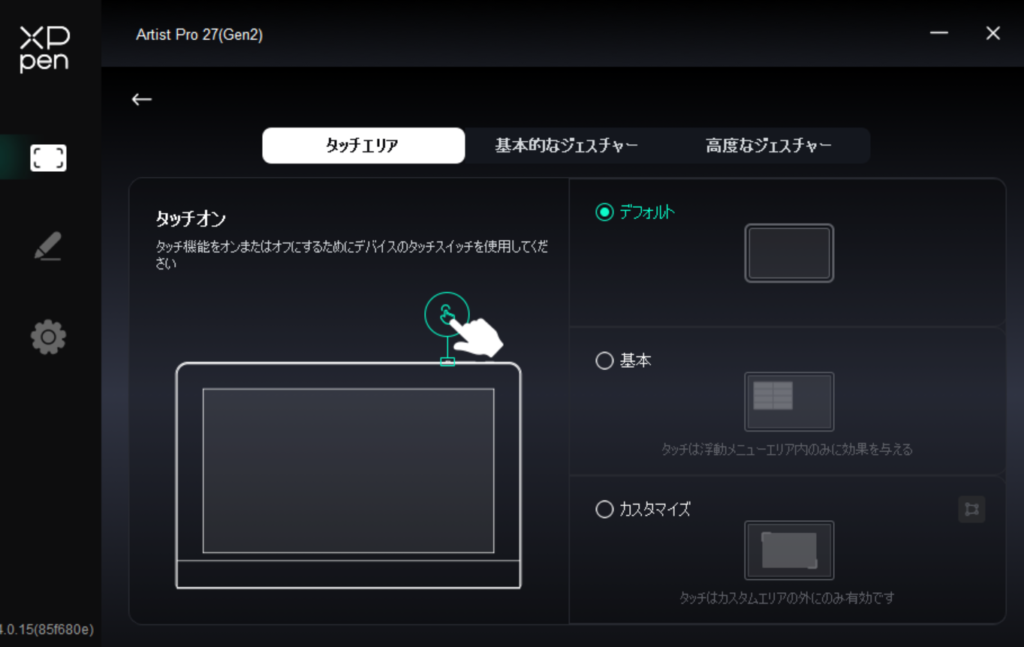Switch to the 基本的なジェスチャー tab
Viewport: 1024px width, 647px height.
click(x=566, y=146)
